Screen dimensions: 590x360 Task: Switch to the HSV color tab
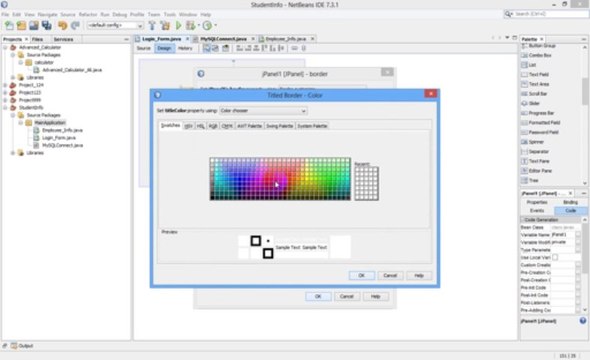pos(189,126)
